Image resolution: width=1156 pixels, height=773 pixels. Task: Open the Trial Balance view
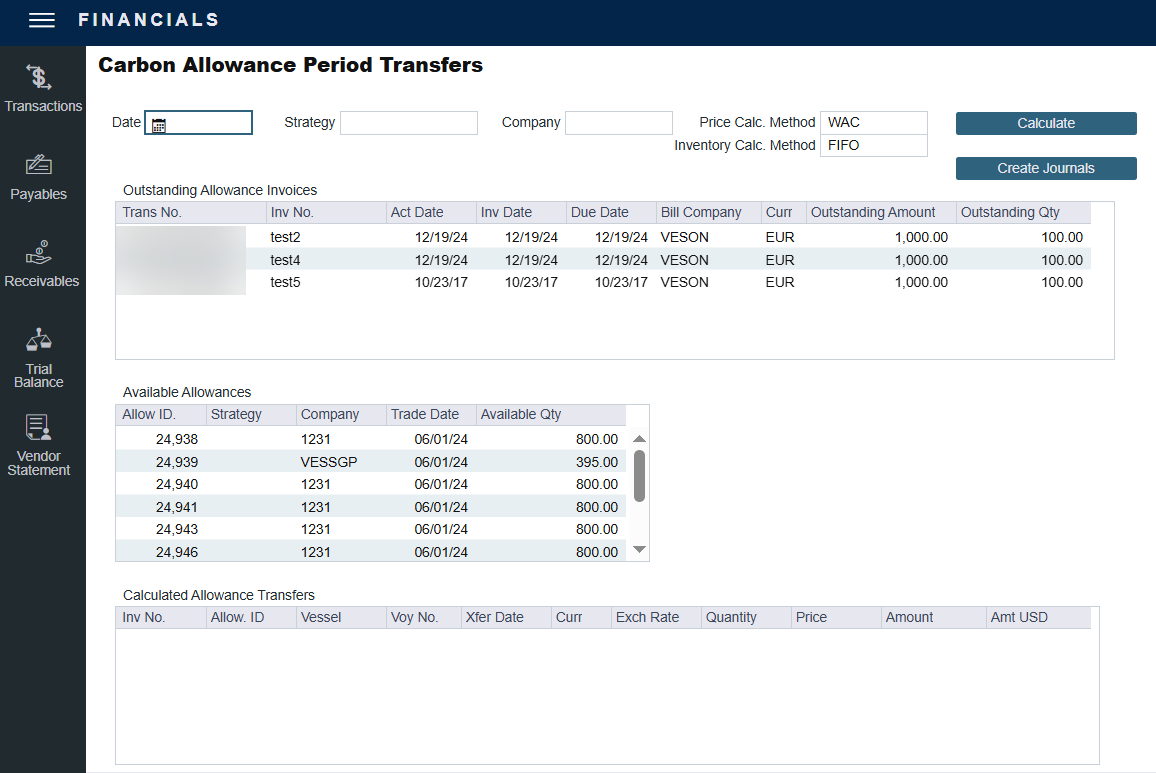click(40, 355)
